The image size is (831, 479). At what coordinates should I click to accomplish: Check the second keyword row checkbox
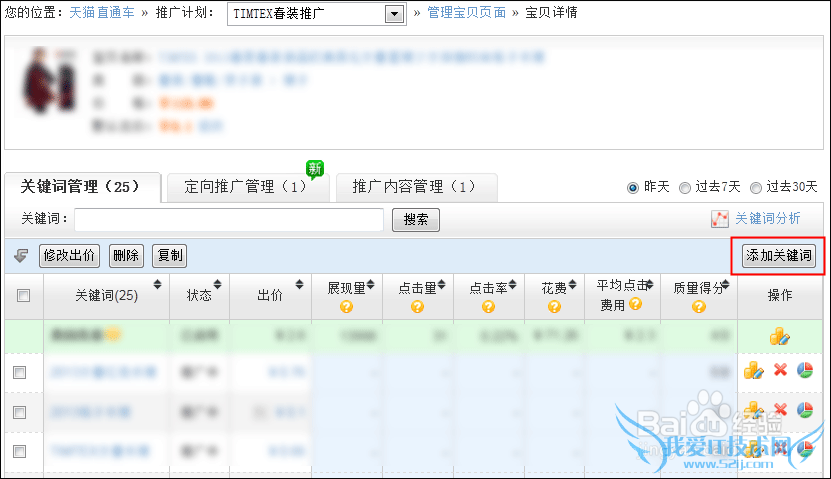point(20,412)
